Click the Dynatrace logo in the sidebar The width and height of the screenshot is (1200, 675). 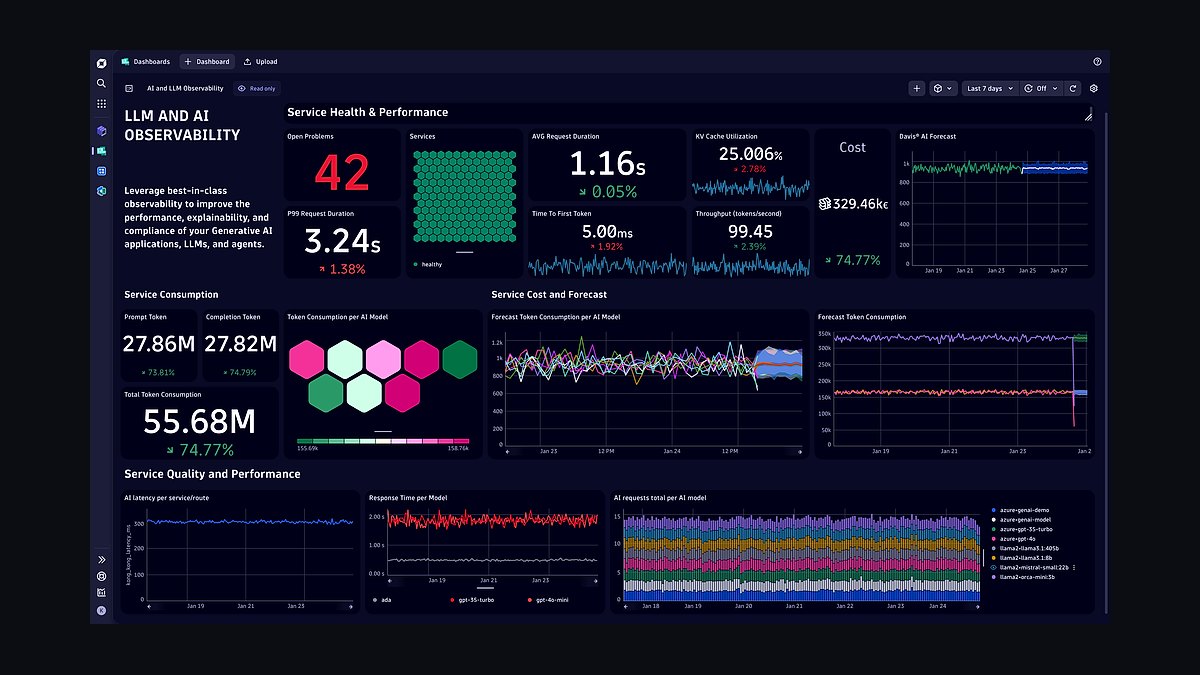[101, 63]
